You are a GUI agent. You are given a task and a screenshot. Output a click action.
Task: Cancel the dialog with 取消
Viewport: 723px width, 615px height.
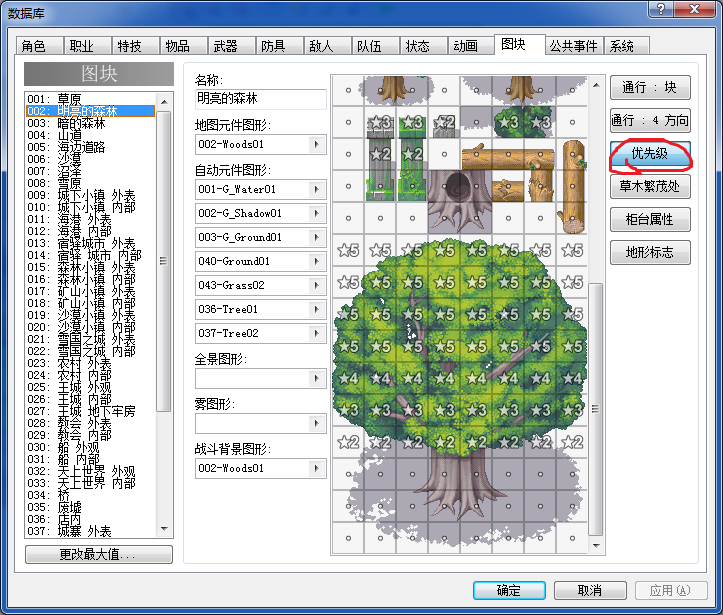point(590,590)
